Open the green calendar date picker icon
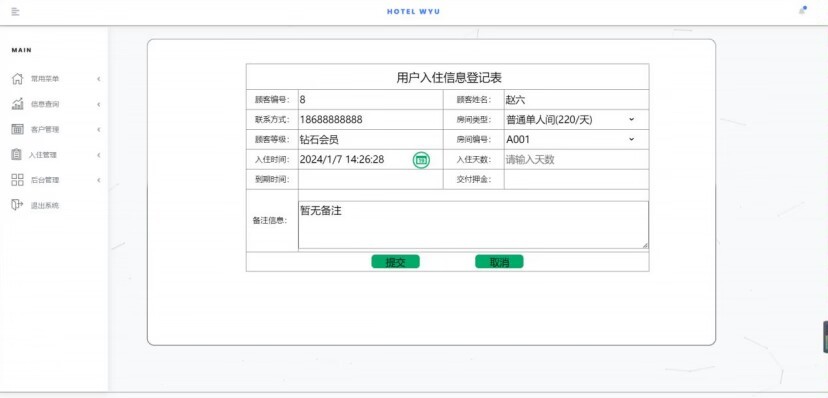The height and width of the screenshot is (398, 828). [421, 159]
